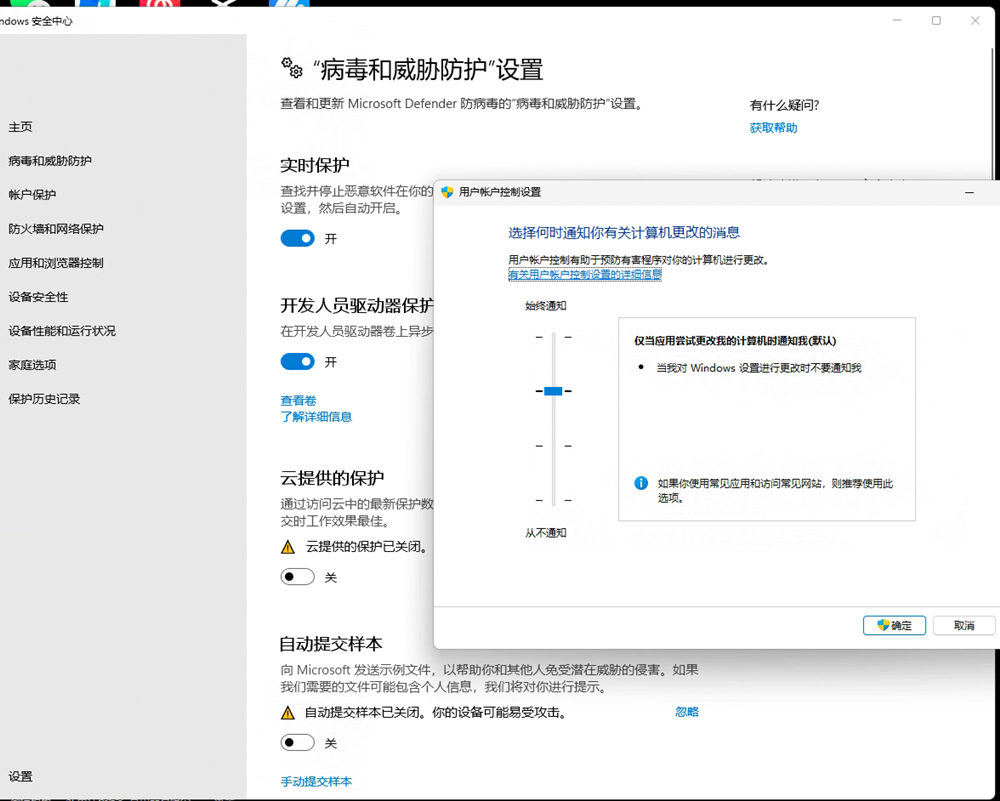This screenshot has width=1000, height=801.
Task: Set UAC slider to the third notch
Action: [554, 446]
